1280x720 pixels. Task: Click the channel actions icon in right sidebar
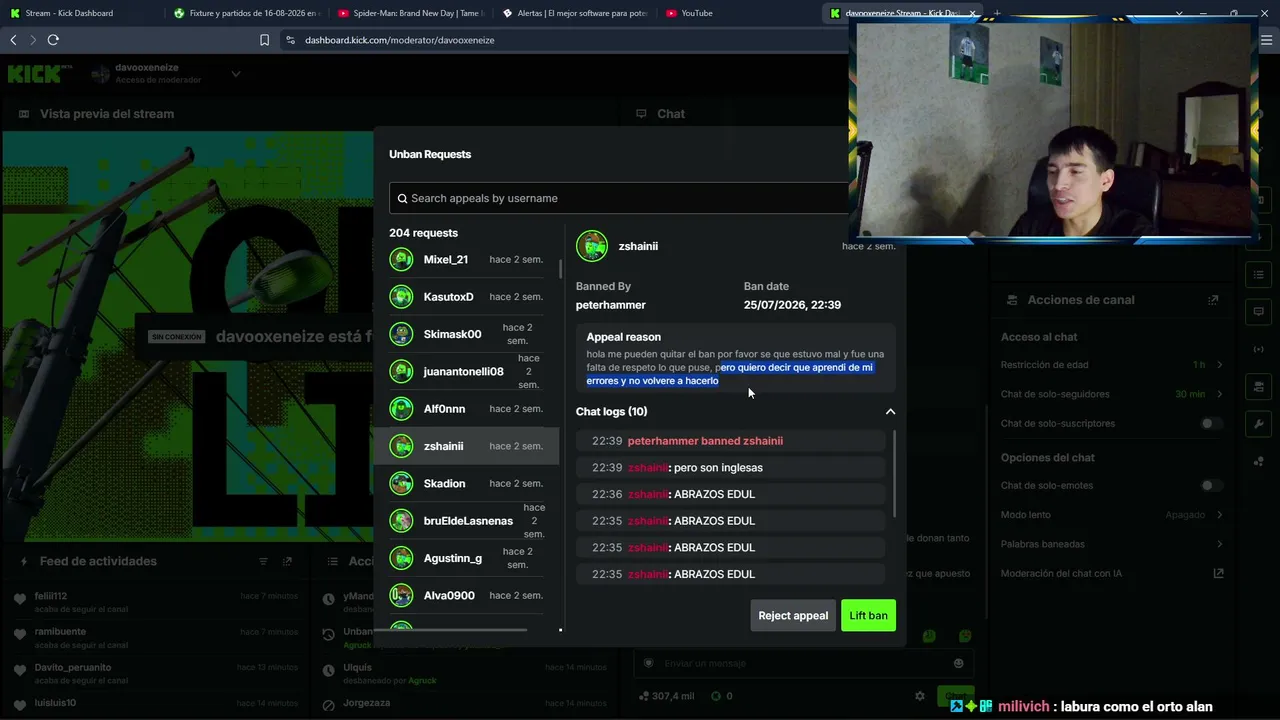tap(1259, 387)
